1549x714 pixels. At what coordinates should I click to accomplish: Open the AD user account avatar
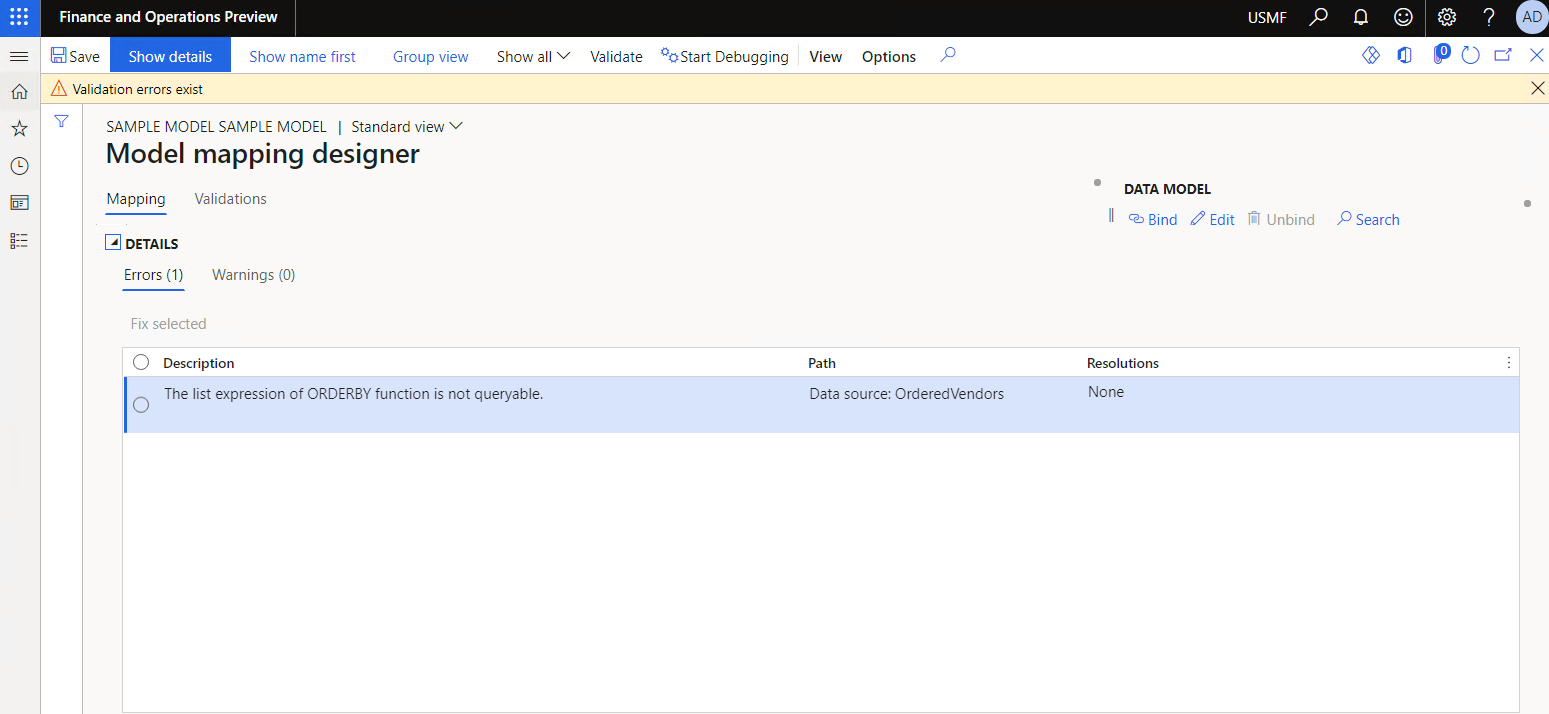[x=1531, y=17]
